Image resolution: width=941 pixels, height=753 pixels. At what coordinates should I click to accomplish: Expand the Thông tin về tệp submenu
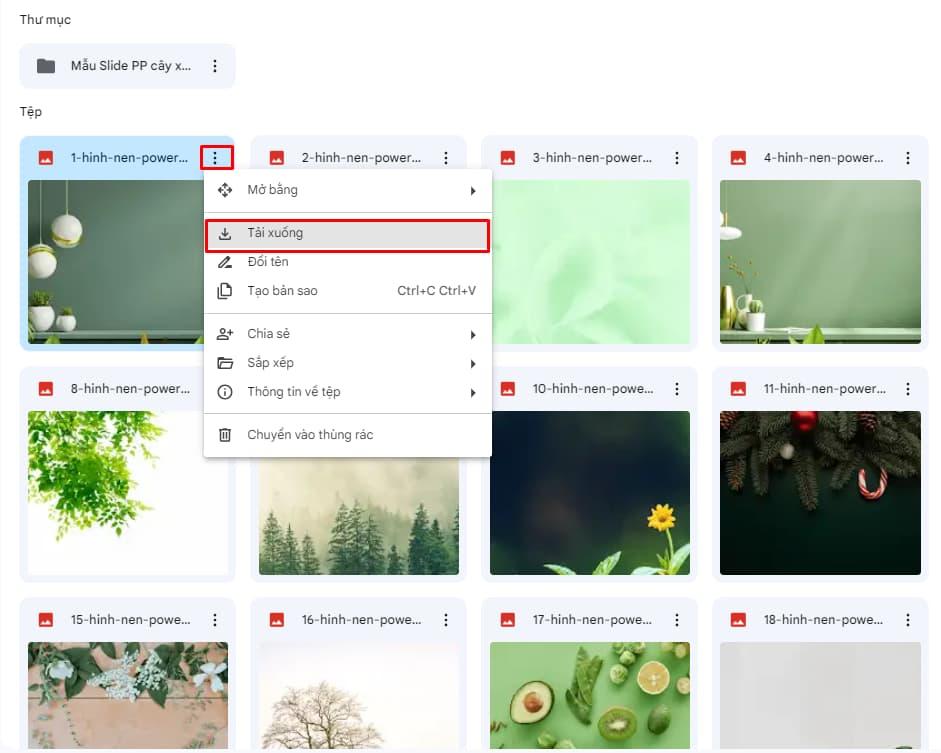pyautogui.click(x=474, y=392)
